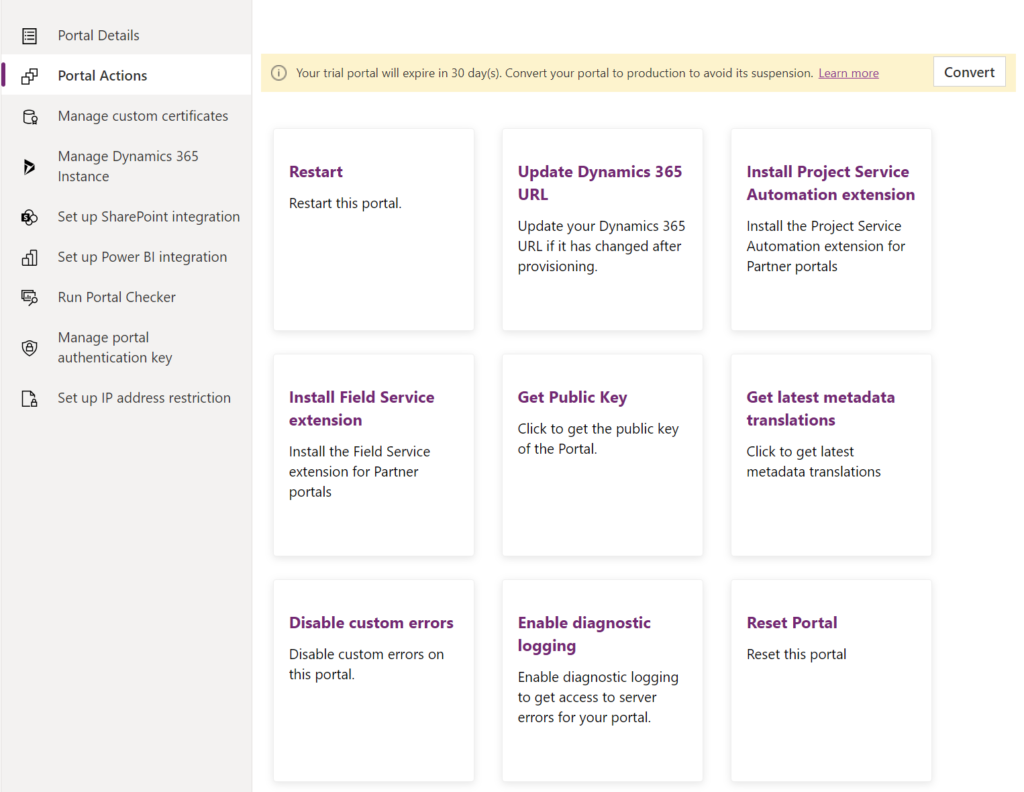Click the info icon in trial banner
Image resolution: width=1024 pixels, height=792 pixels.
[279, 73]
